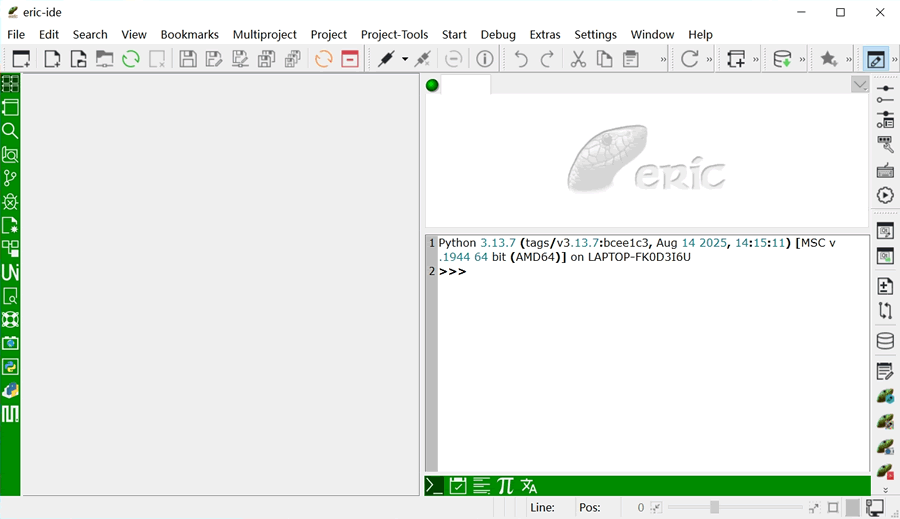Click the Pi symbol icon in bottom bar
Image resolution: width=900 pixels, height=519 pixels.
tap(505, 486)
